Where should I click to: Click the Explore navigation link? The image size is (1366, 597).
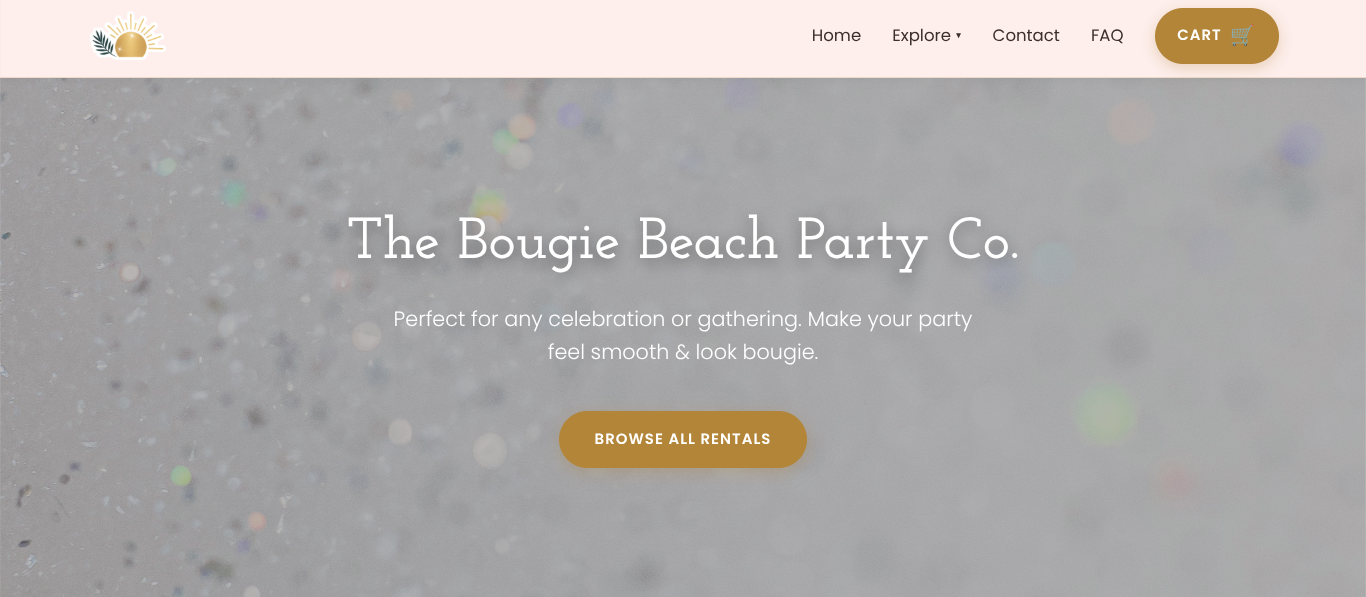921,35
